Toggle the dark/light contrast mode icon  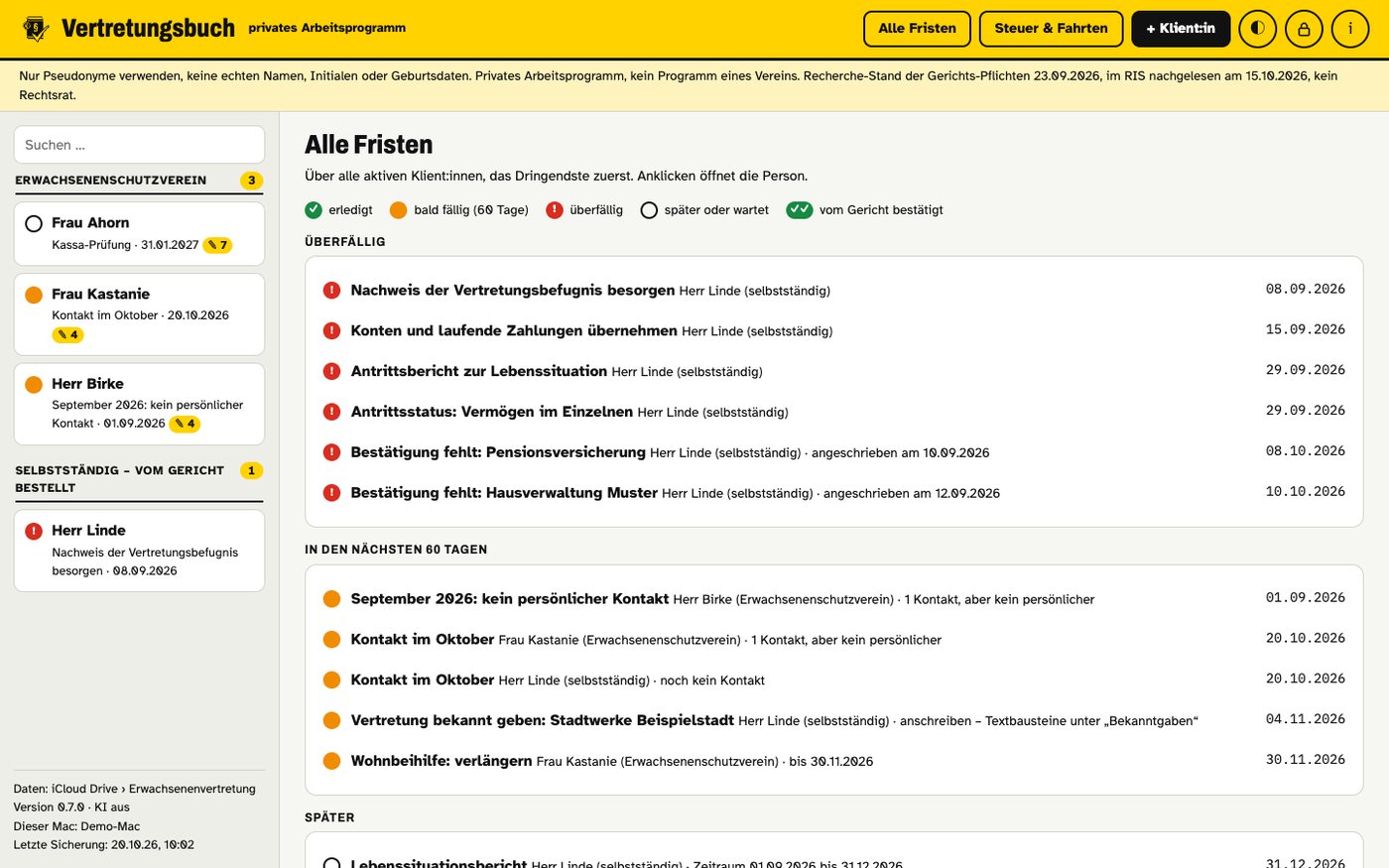pos(1258,29)
